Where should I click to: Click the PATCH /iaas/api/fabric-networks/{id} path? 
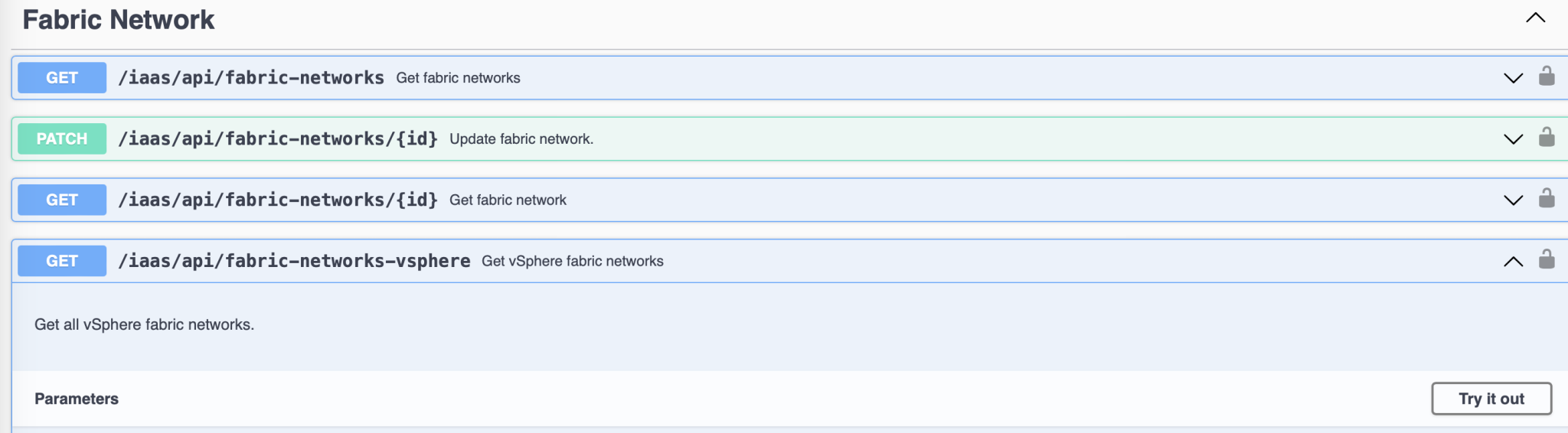point(278,138)
